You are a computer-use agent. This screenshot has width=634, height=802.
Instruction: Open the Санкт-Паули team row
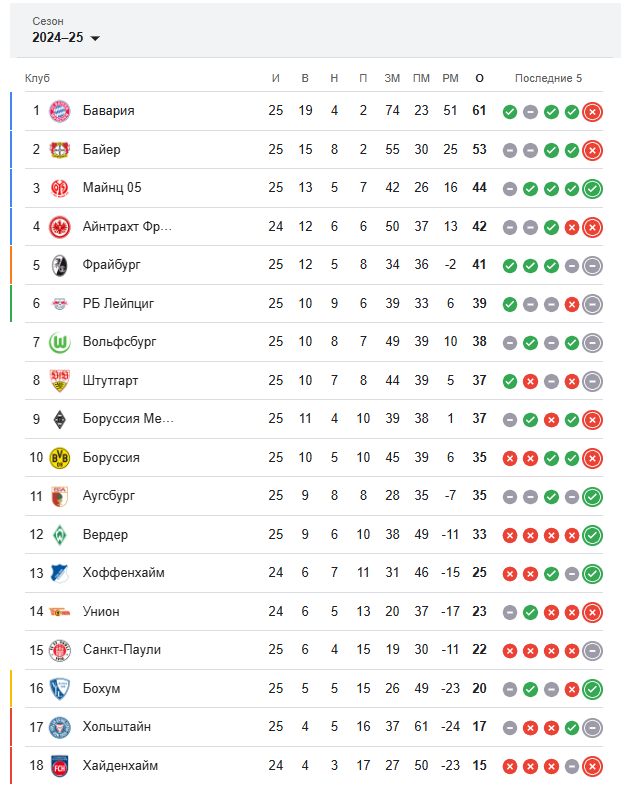pos(313,650)
